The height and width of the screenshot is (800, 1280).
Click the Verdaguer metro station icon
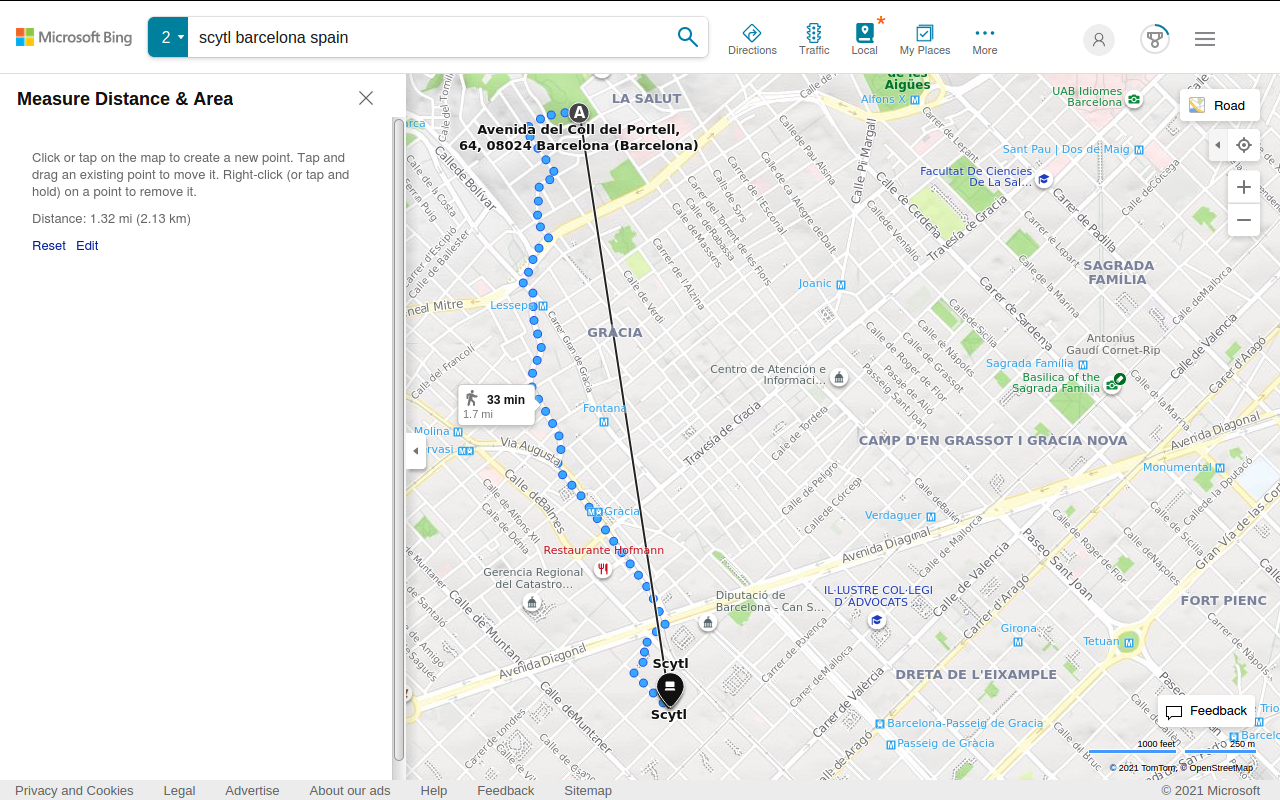coord(931,517)
